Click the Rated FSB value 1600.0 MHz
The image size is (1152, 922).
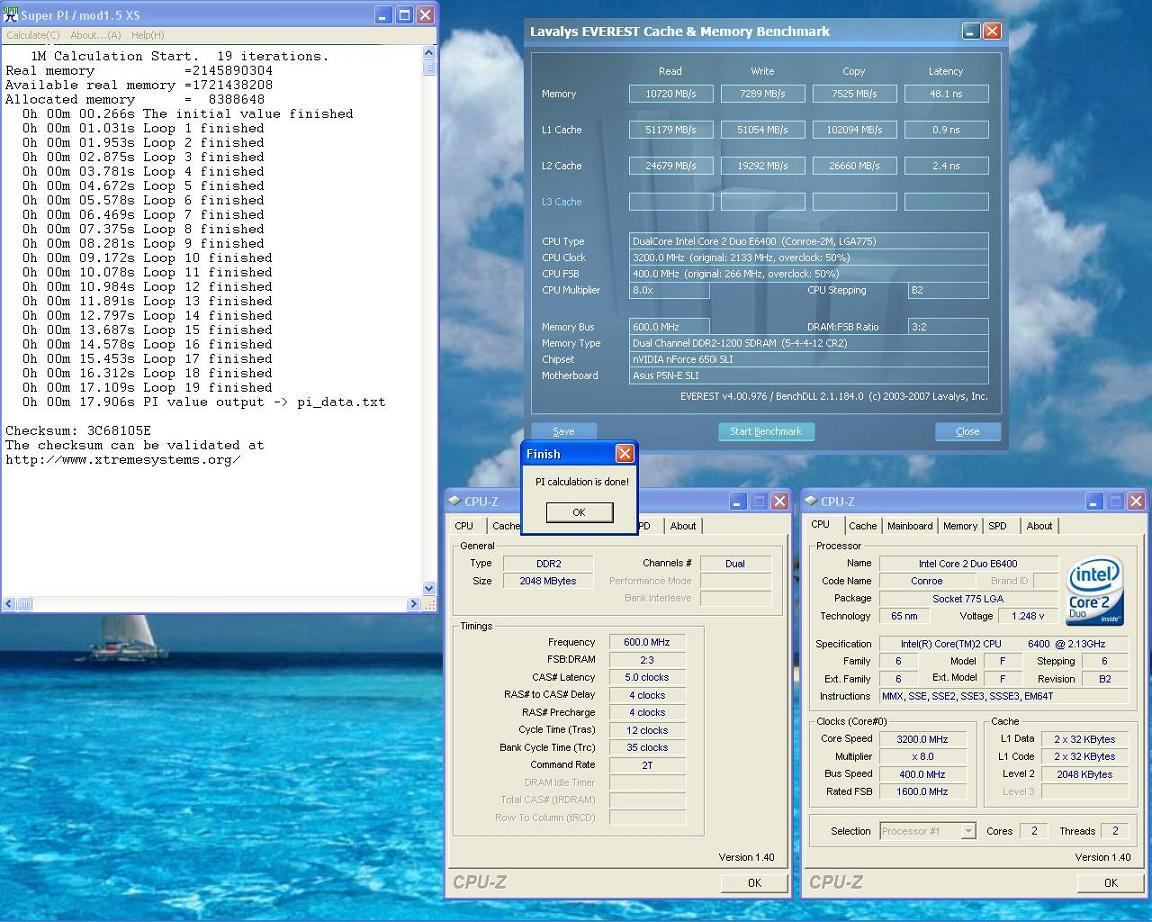924,792
